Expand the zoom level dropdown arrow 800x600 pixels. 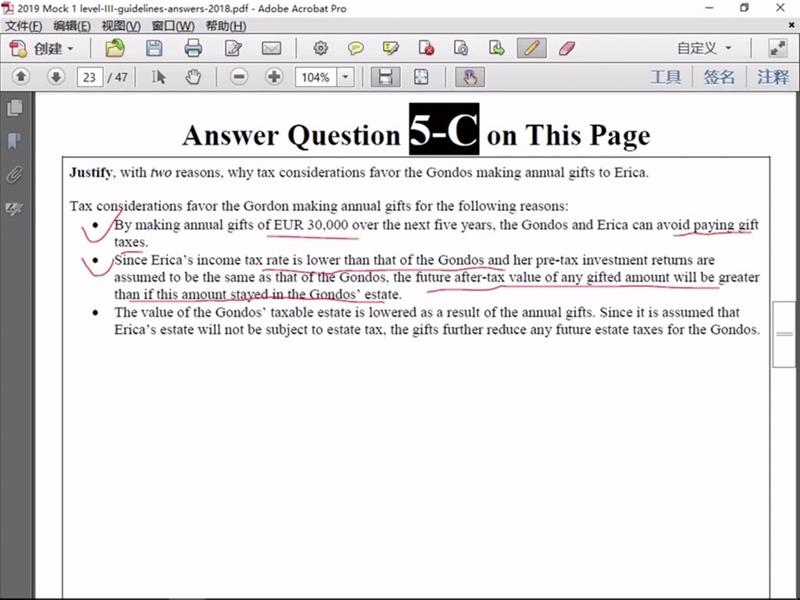pyautogui.click(x=345, y=77)
